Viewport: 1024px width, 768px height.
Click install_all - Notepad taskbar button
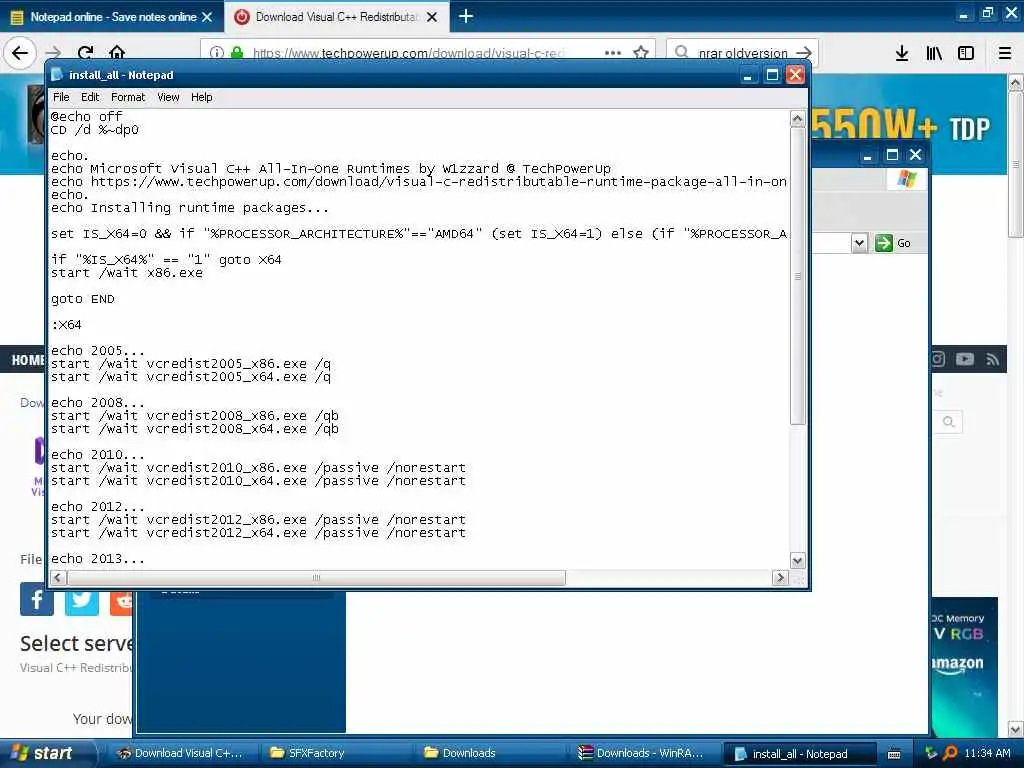pos(799,754)
